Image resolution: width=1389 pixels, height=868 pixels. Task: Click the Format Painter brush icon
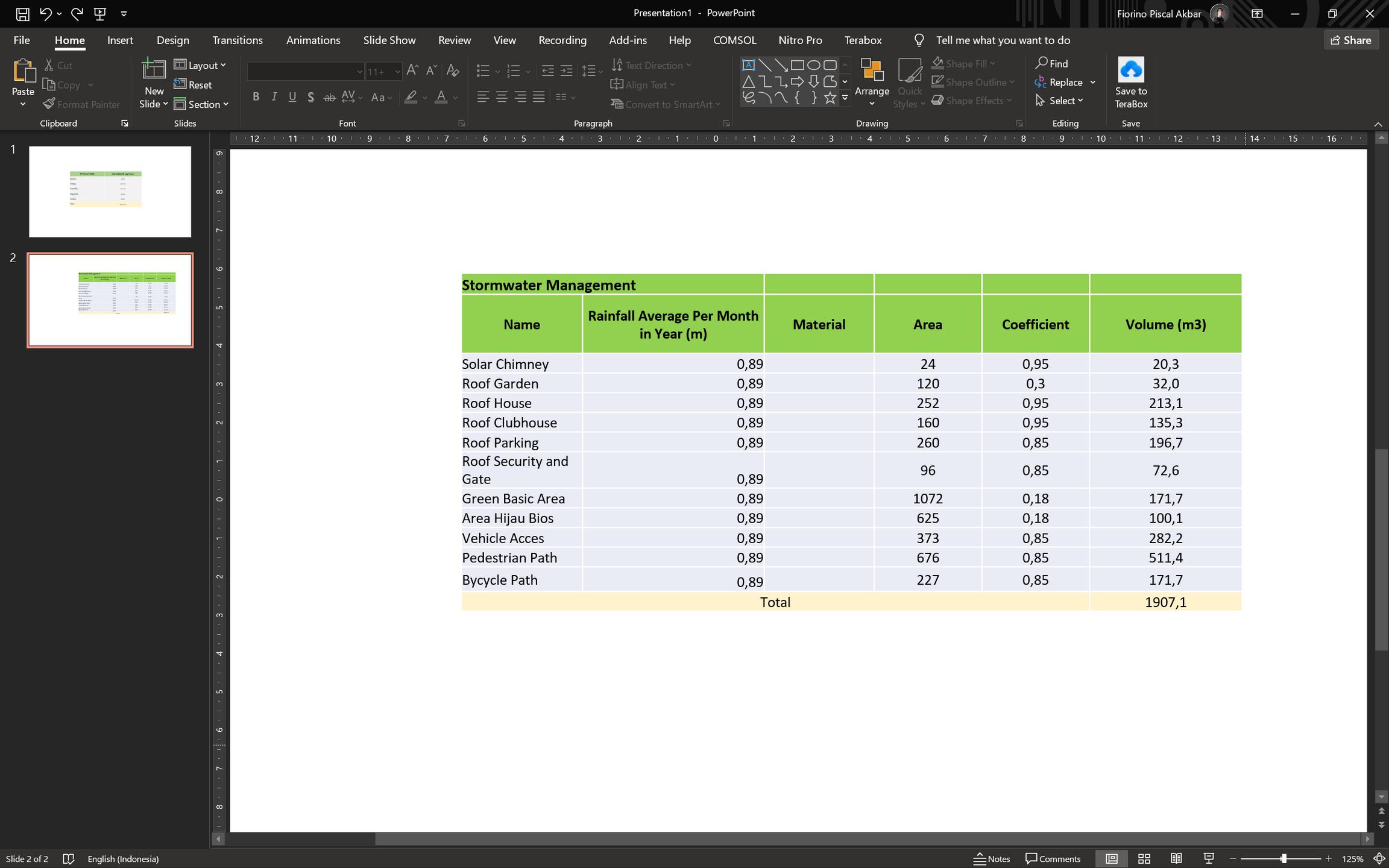49,104
